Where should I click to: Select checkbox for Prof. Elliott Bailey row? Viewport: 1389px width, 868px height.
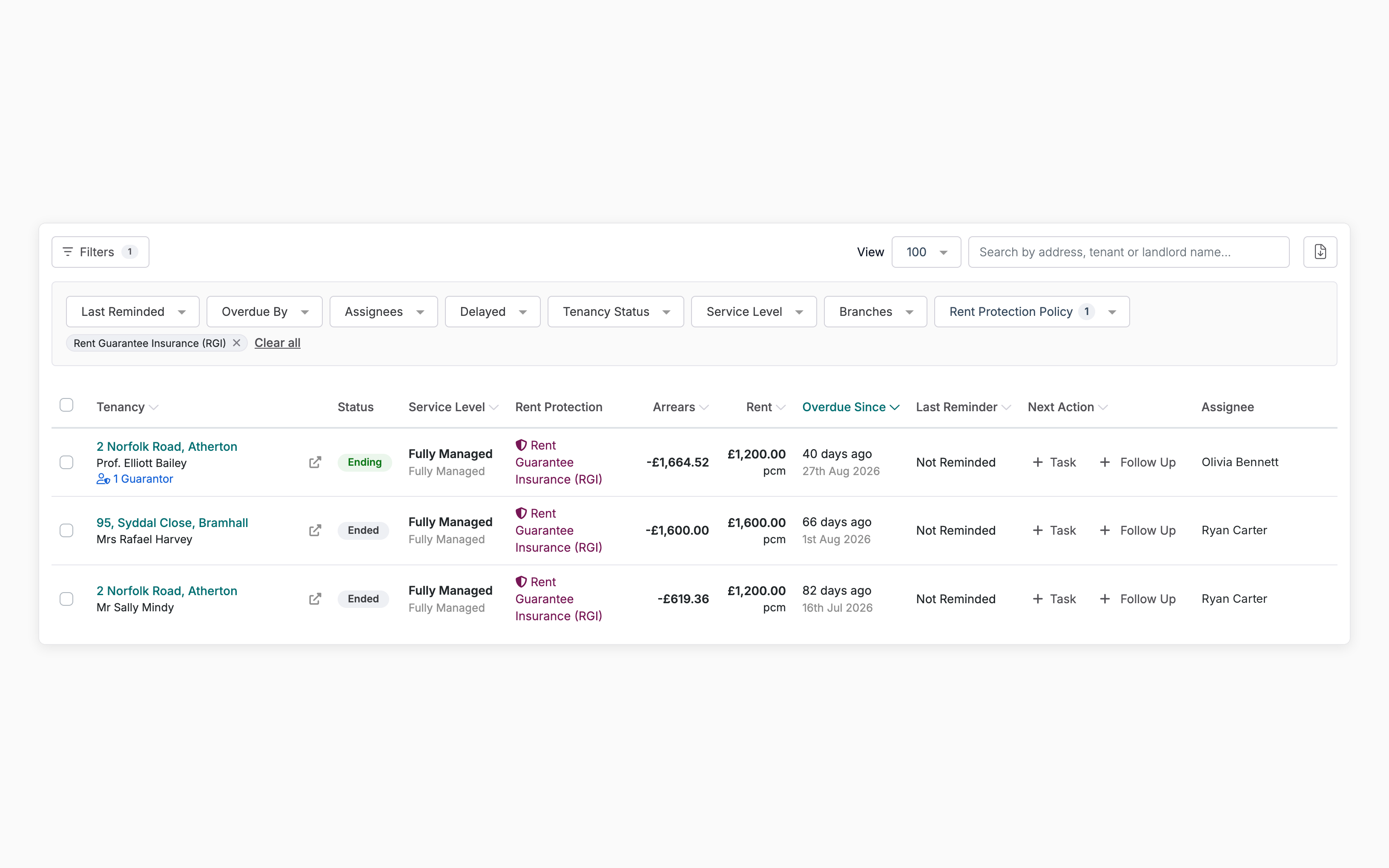[x=66, y=462]
